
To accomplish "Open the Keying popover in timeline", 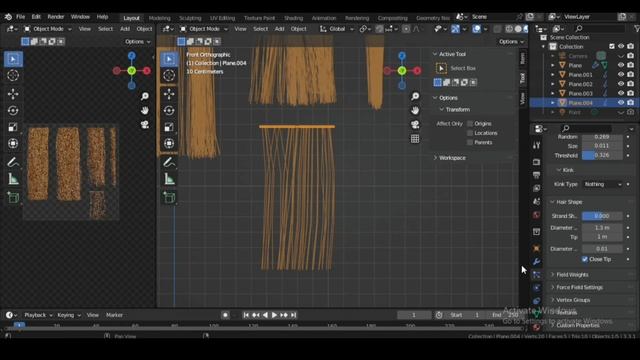I will [69, 315].
